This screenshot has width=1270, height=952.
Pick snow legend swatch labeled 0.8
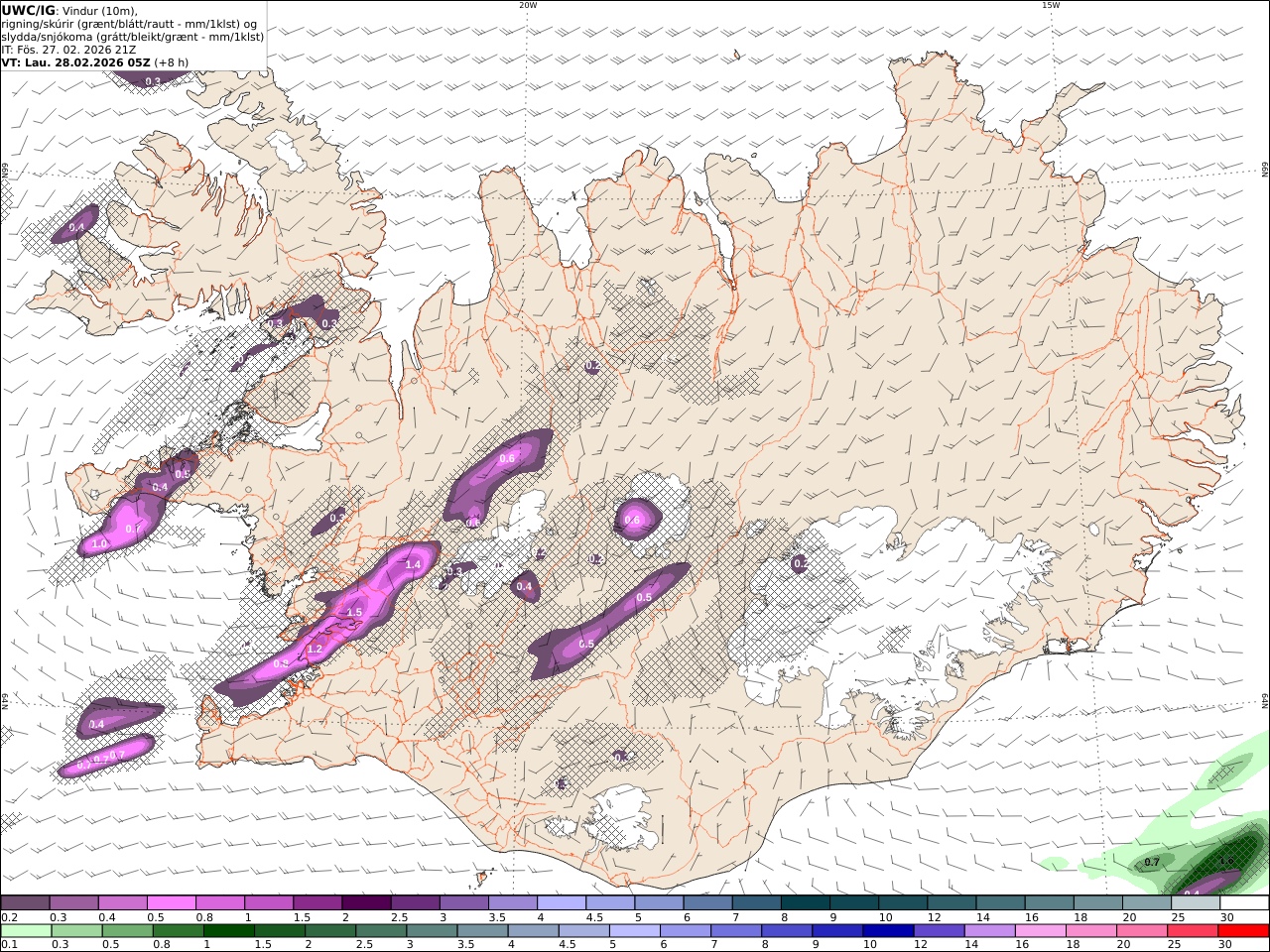click(220, 903)
